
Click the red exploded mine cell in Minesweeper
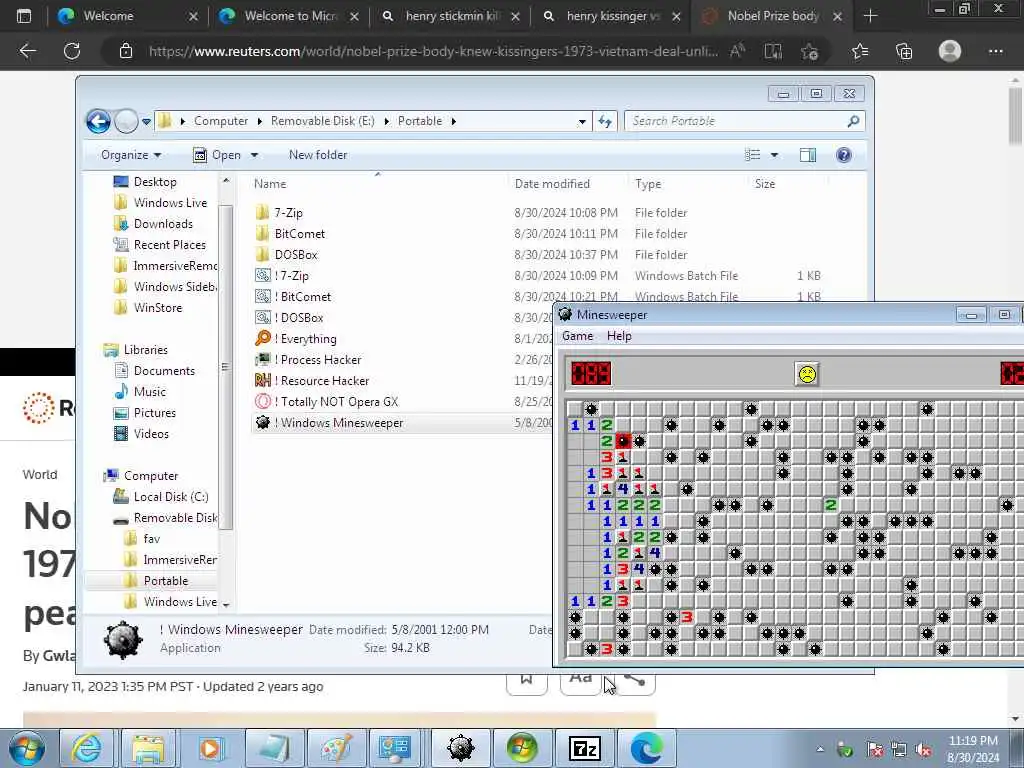point(623,441)
